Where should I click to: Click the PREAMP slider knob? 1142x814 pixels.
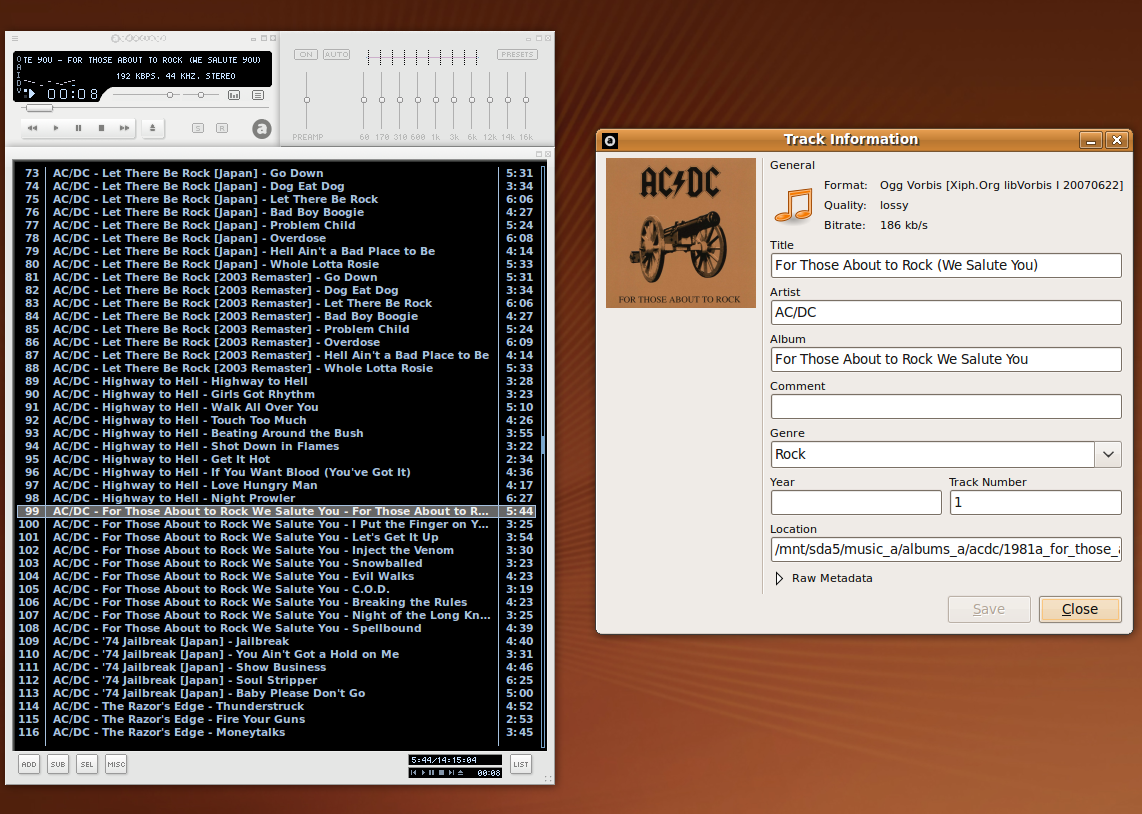click(307, 100)
